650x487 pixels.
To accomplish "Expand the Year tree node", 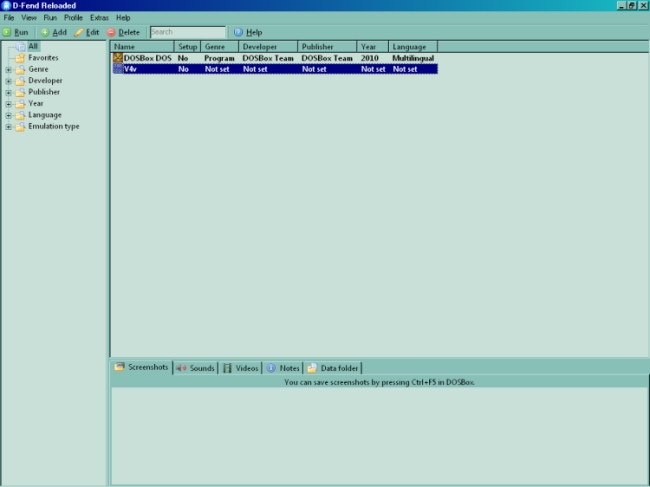I will (8, 104).
